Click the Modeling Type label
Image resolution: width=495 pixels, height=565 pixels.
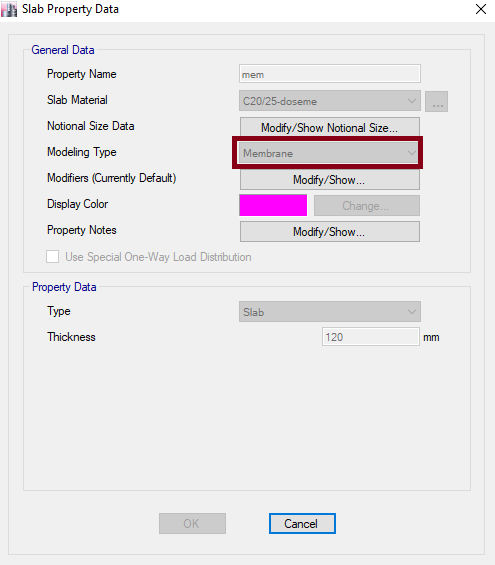(x=82, y=152)
